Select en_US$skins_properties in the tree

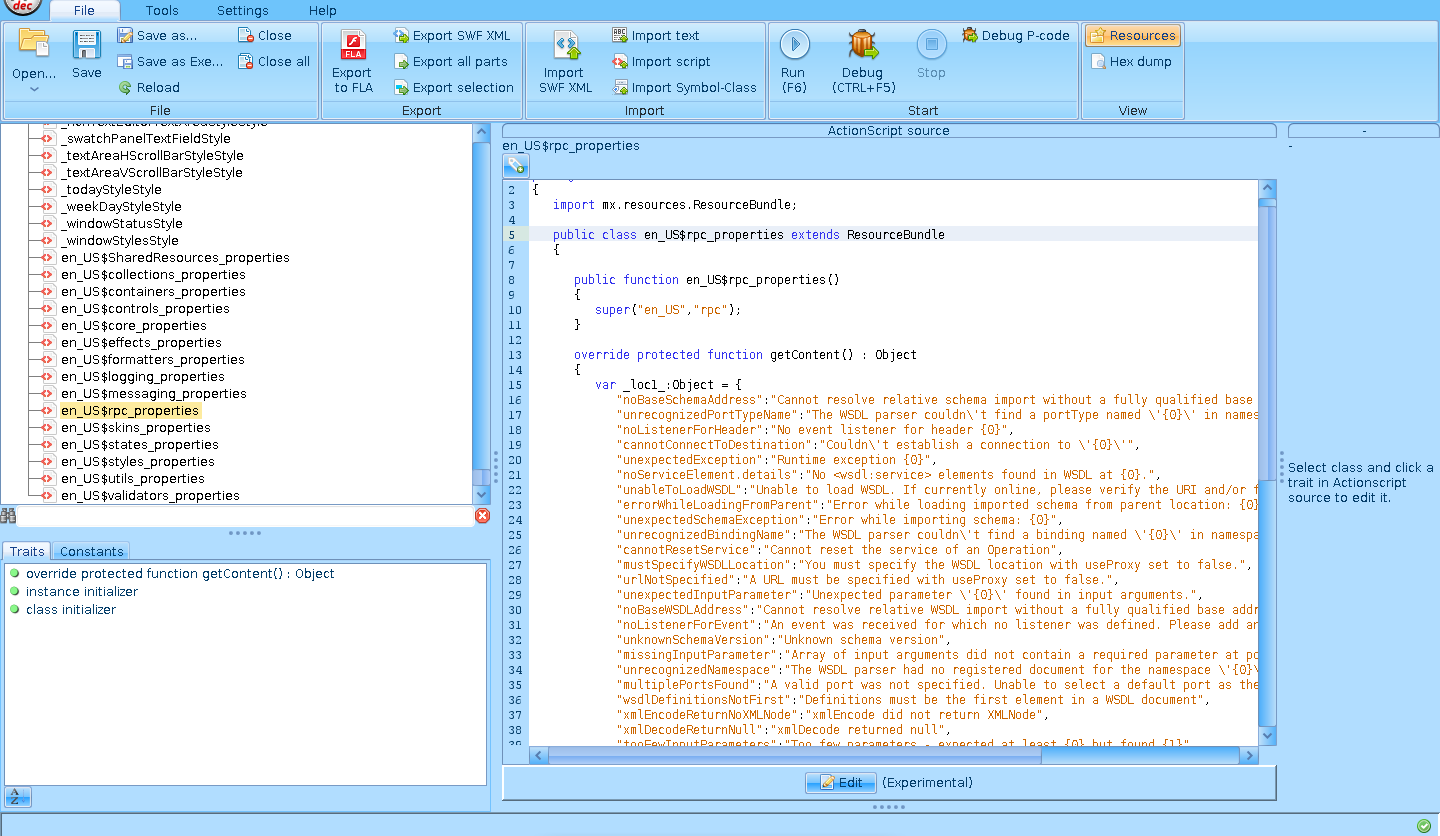(135, 428)
